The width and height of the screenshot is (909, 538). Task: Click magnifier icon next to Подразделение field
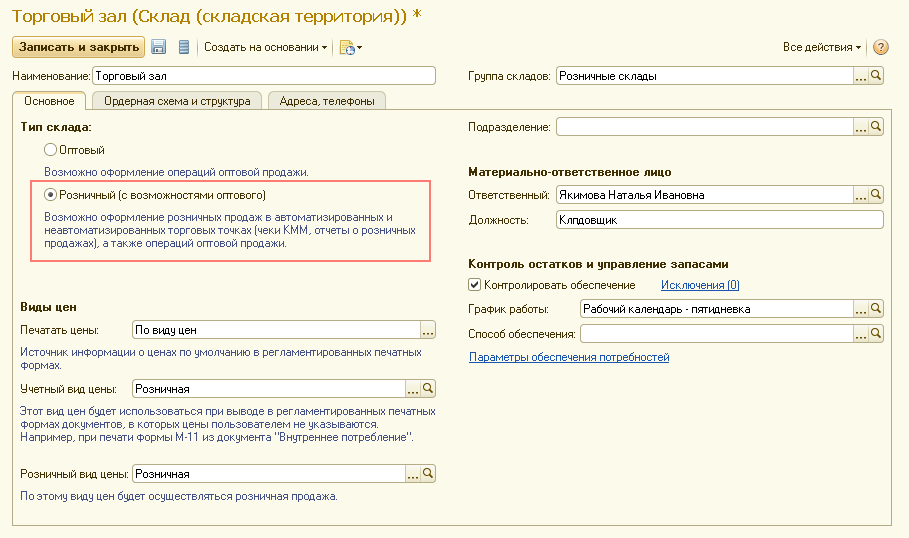point(876,127)
